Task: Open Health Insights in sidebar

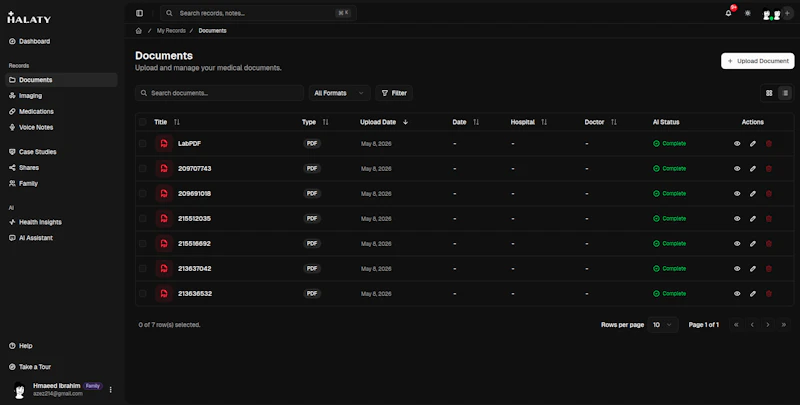Action: pyautogui.click(x=61, y=222)
